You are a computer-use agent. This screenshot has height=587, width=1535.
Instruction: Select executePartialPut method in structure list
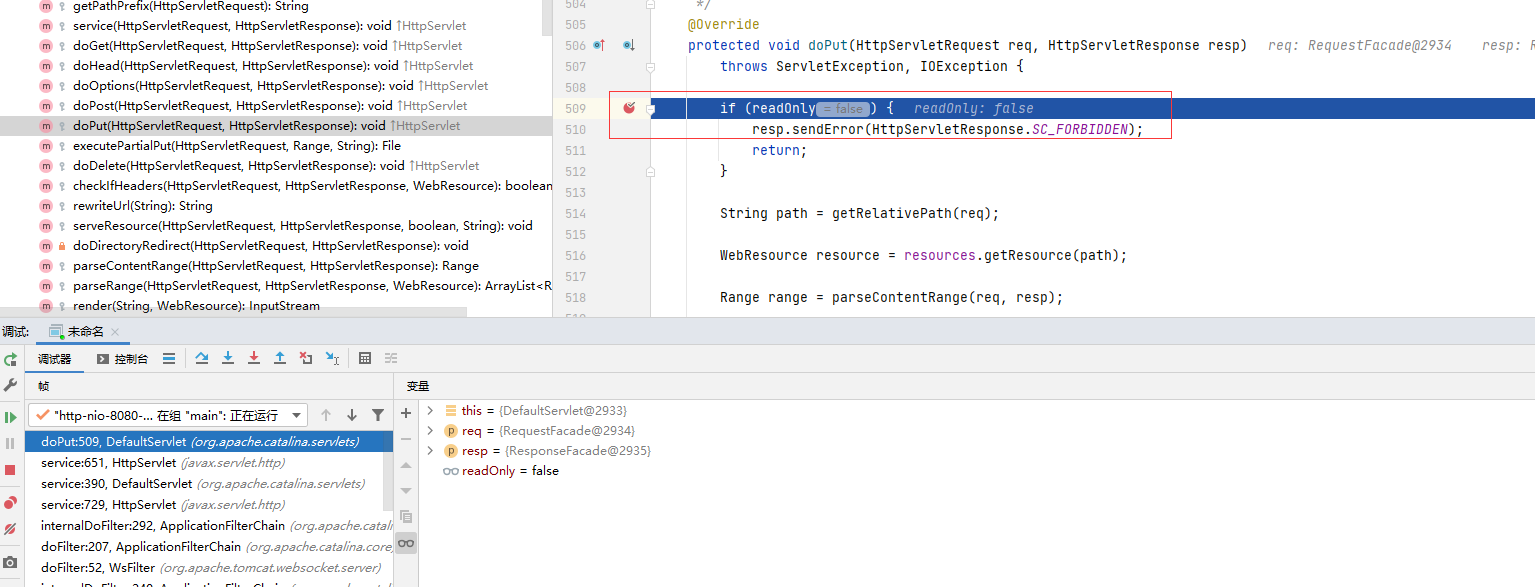276,146
